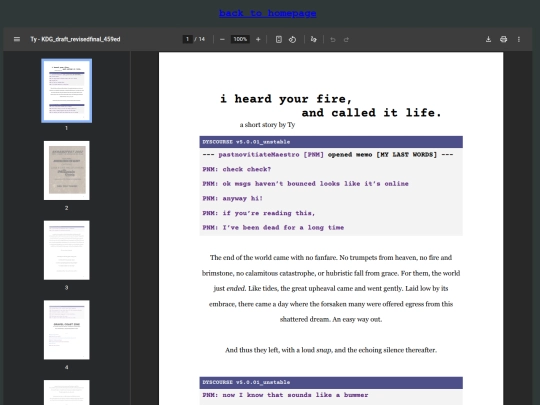540x405 pixels.
Task: Click the line 'PNM: anyway hi!'
Action: pyautogui.click(x=232, y=198)
